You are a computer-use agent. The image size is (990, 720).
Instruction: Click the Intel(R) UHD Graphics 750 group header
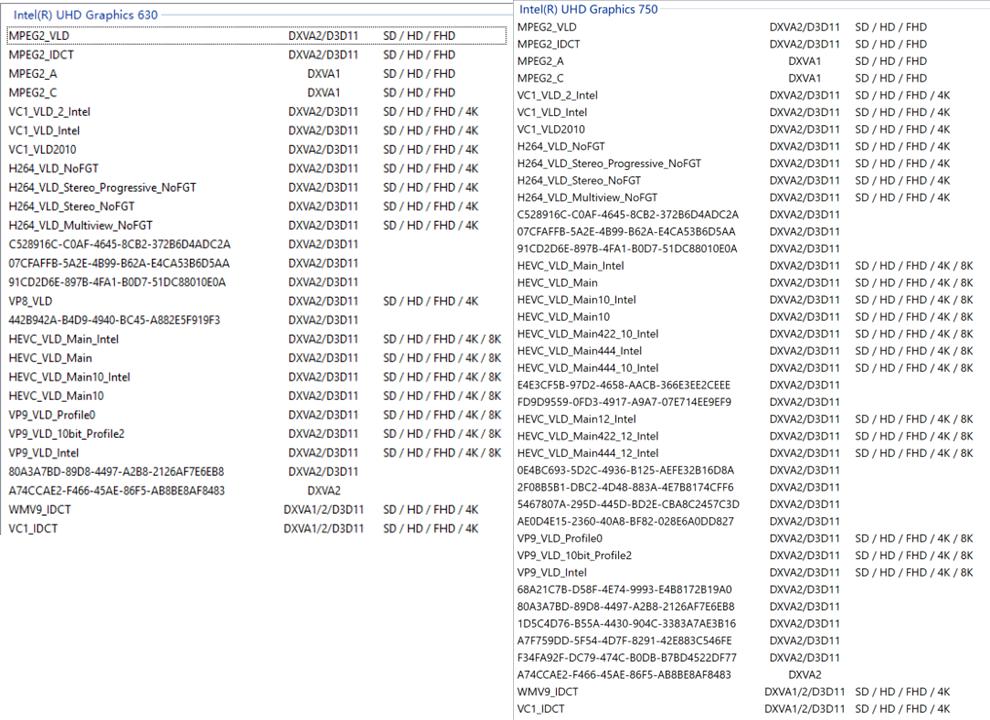tap(588, 9)
